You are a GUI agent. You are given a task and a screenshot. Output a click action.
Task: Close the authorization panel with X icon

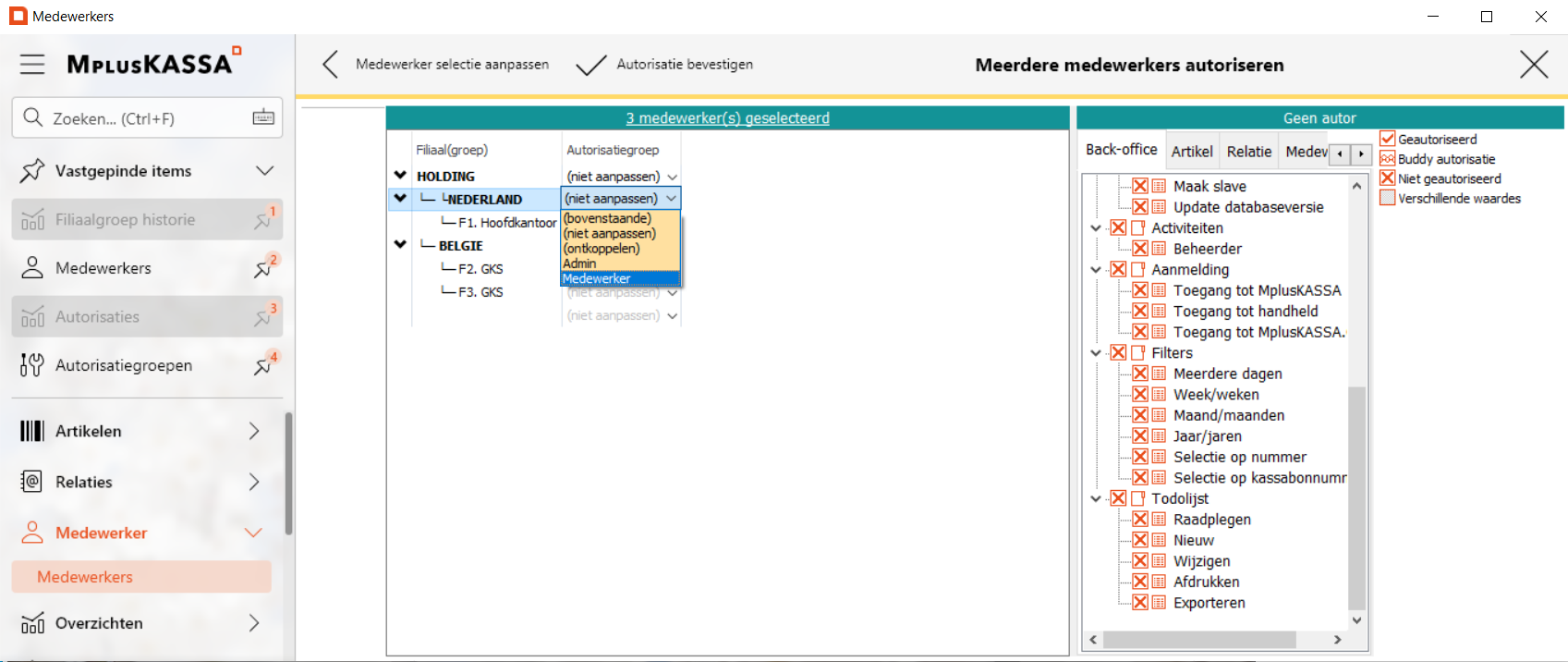coord(1534,65)
